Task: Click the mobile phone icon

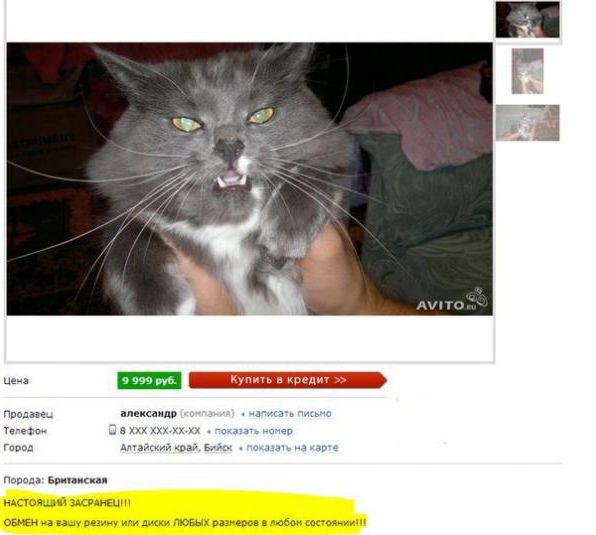Action: coord(112,430)
